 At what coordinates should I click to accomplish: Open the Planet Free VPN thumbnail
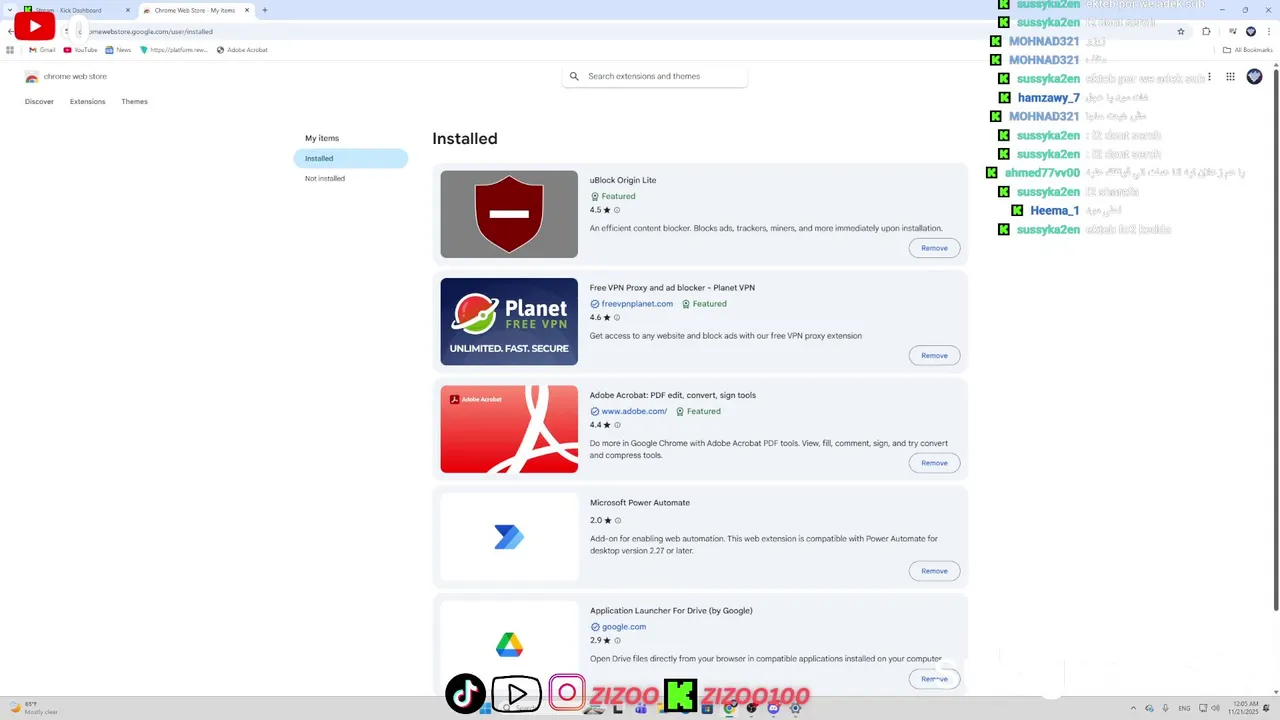coord(509,321)
